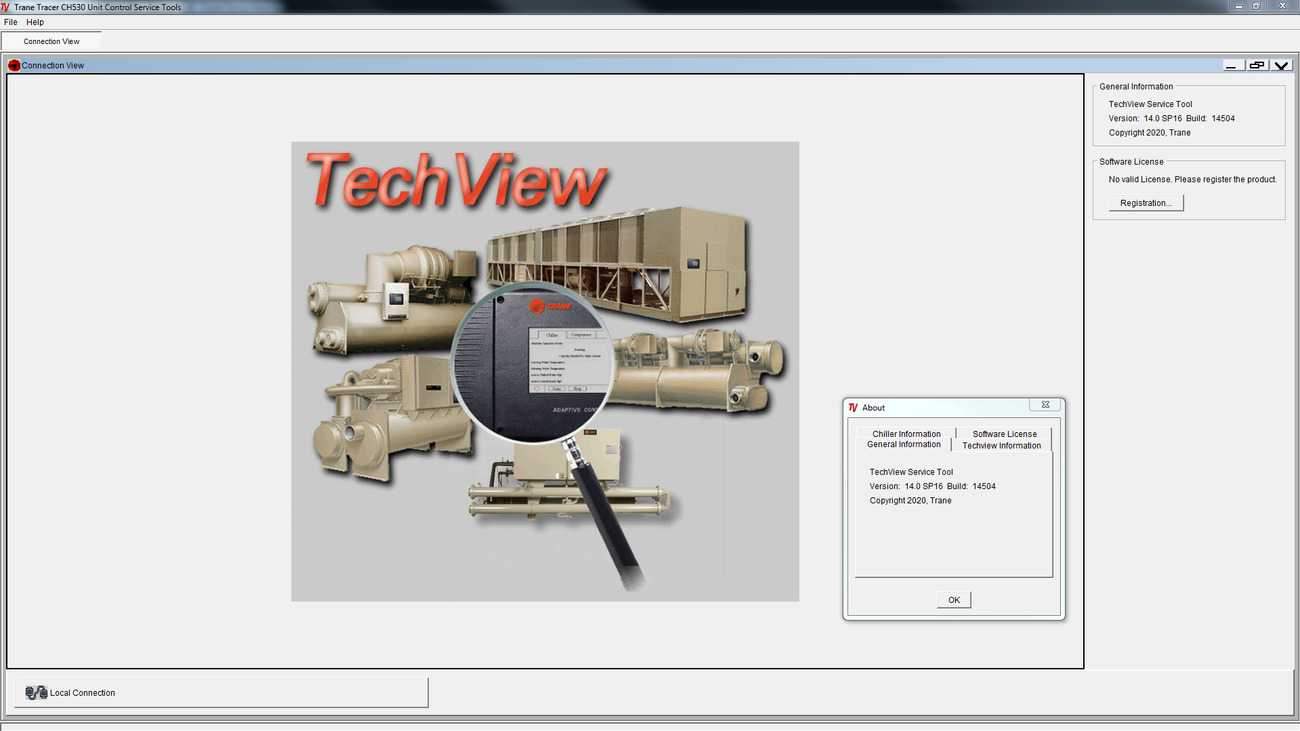Screen dimensions: 1300x731
Task: Switch to Chiller Information tab in About
Action: (x=906, y=434)
